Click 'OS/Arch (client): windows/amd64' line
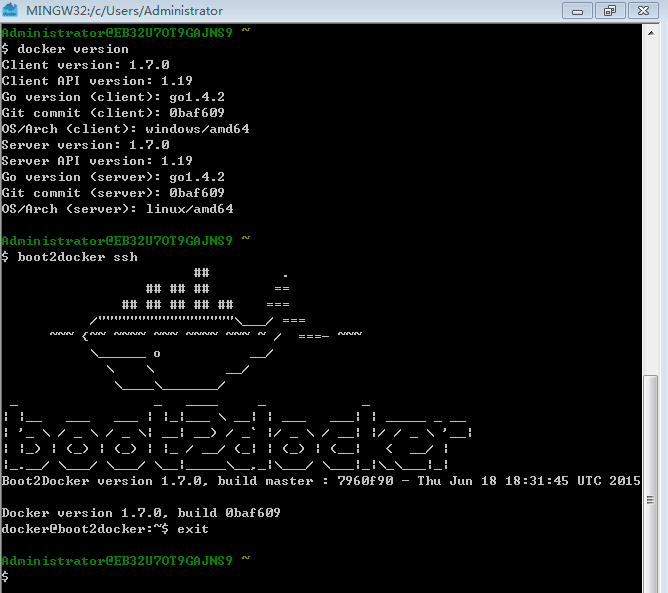668x593 pixels. coord(125,129)
